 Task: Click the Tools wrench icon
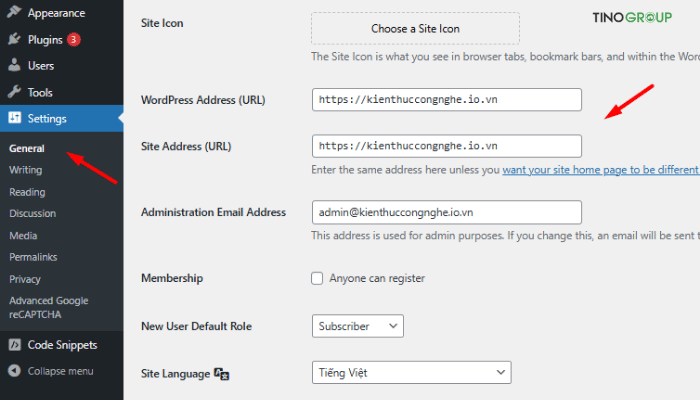click(14, 92)
